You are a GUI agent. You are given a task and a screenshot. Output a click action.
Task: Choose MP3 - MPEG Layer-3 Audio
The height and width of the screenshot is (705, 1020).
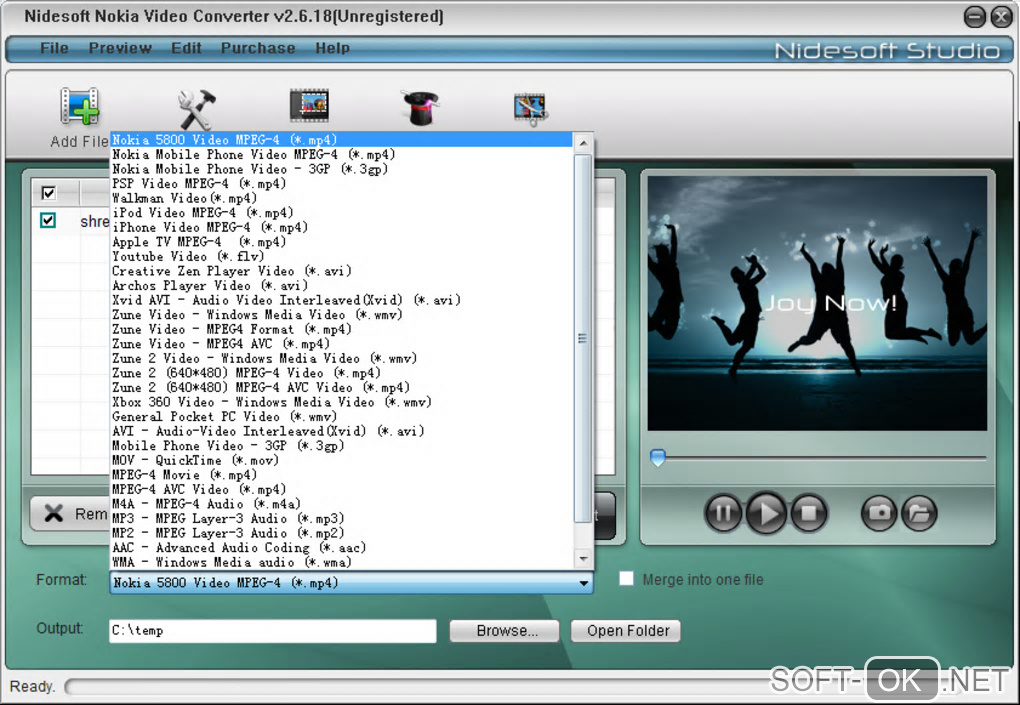pyautogui.click(x=342, y=518)
